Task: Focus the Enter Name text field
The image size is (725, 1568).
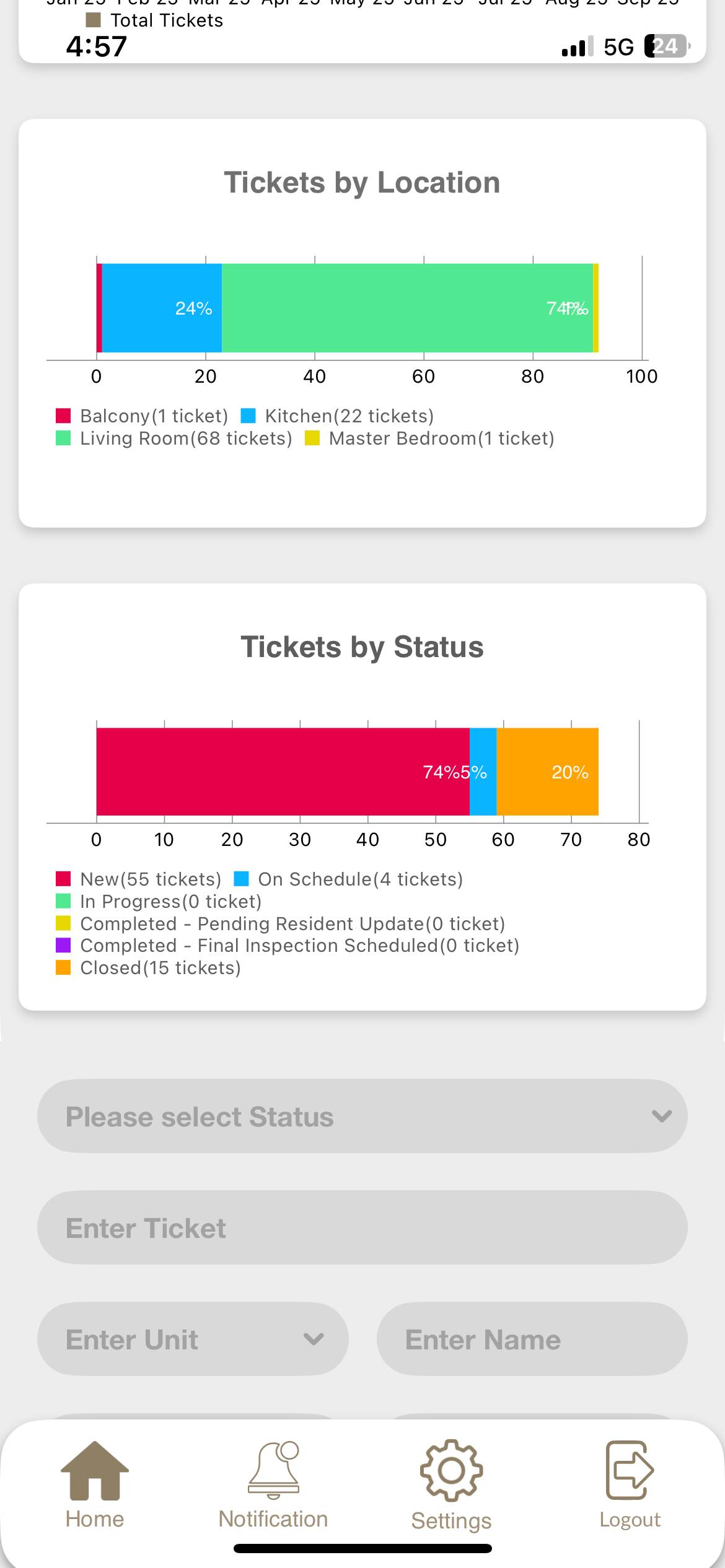Action: [x=532, y=1339]
